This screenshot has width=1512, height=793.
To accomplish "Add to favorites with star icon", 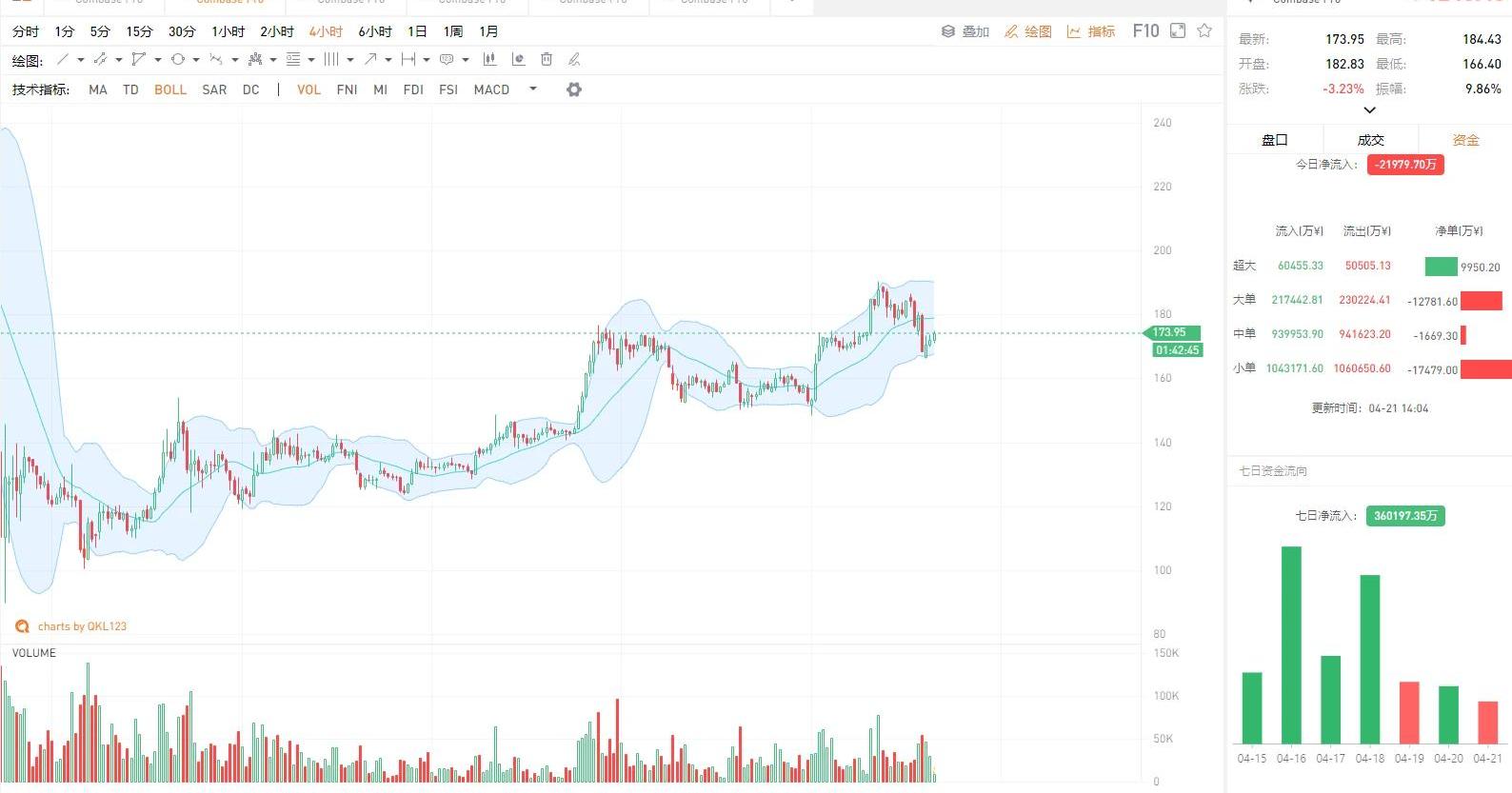I will click(x=1204, y=31).
